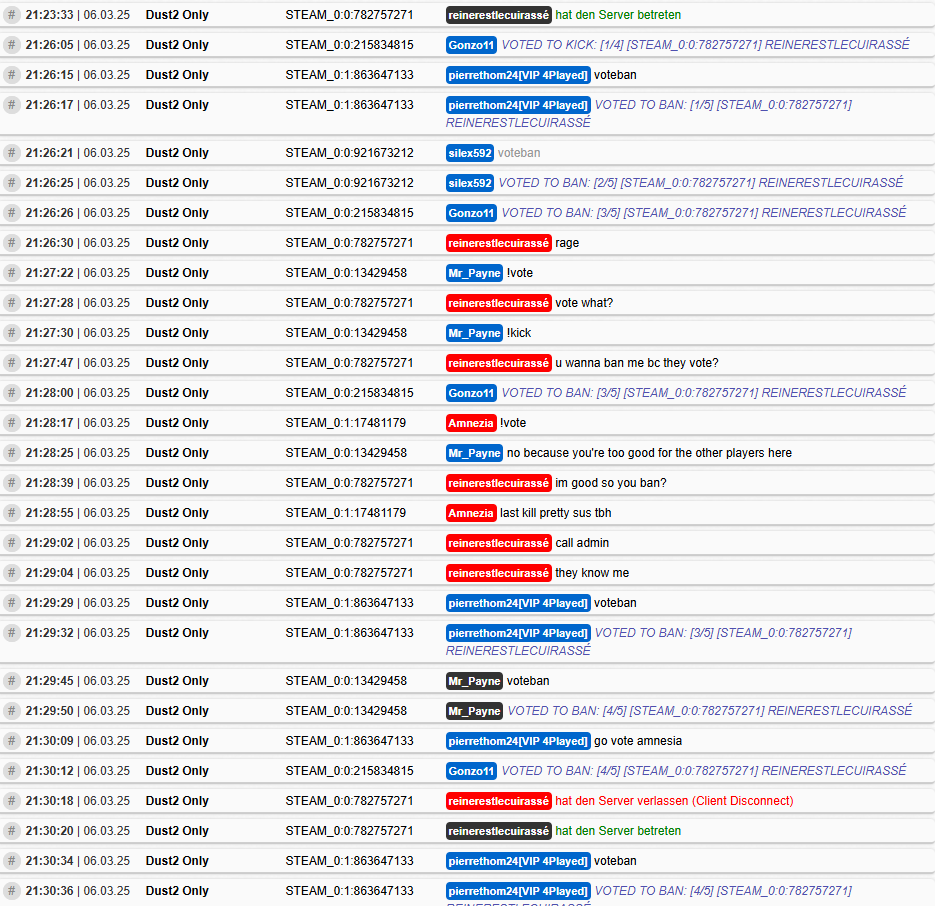Click the # icon for the 21:23:33 entry
Viewport: 935px width, 906px height.
(12, 15)
